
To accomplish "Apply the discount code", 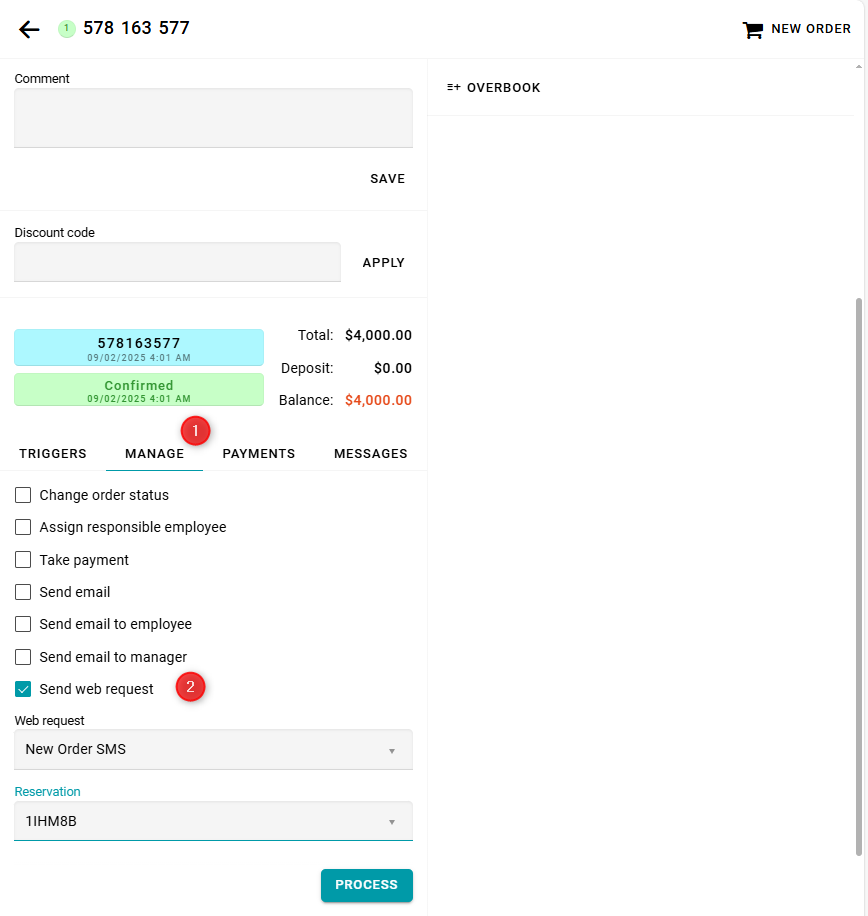I will click(383, 263).
